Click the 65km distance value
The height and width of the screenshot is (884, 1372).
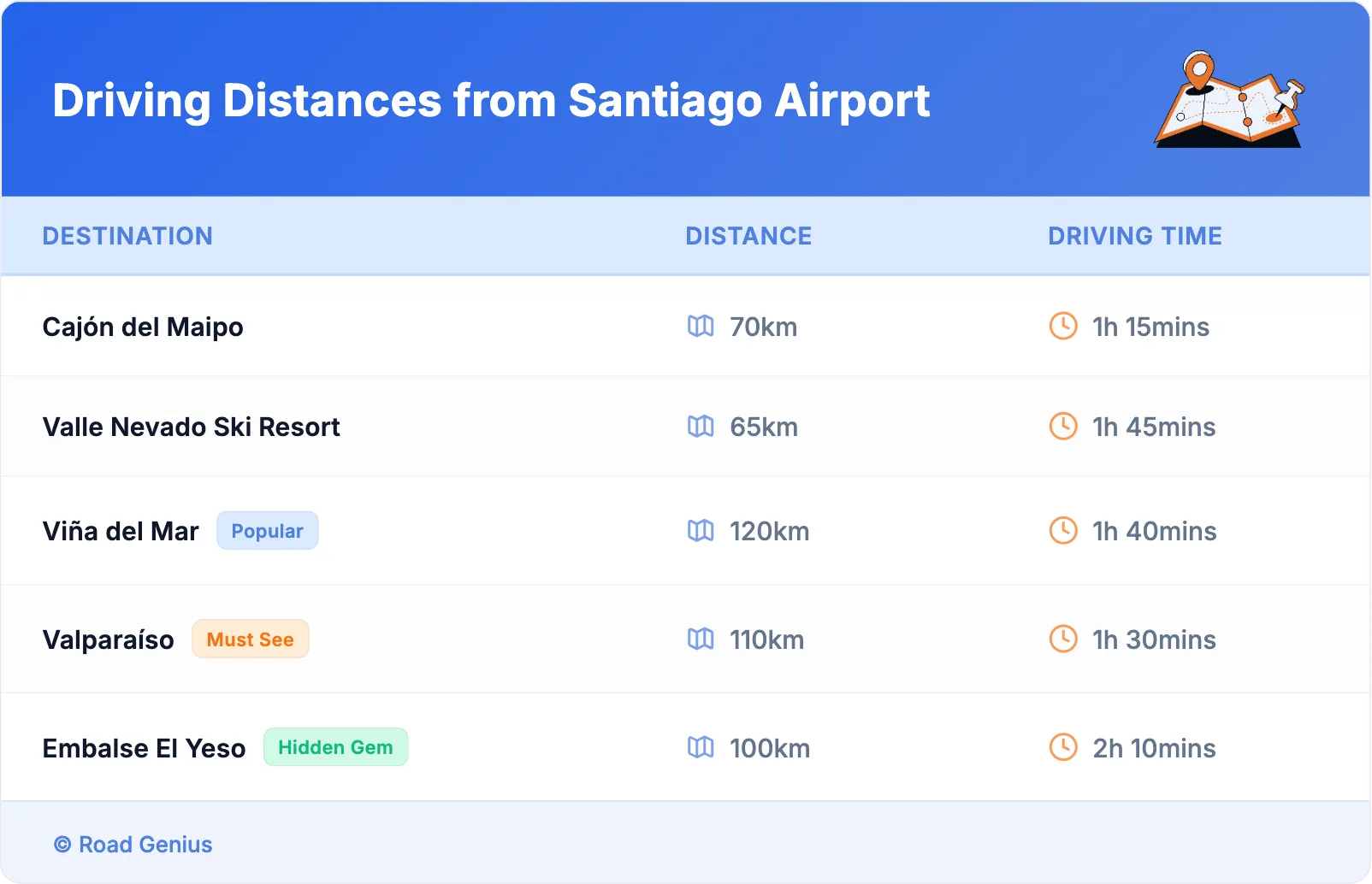pyautogui.click(x=764, y=427)
